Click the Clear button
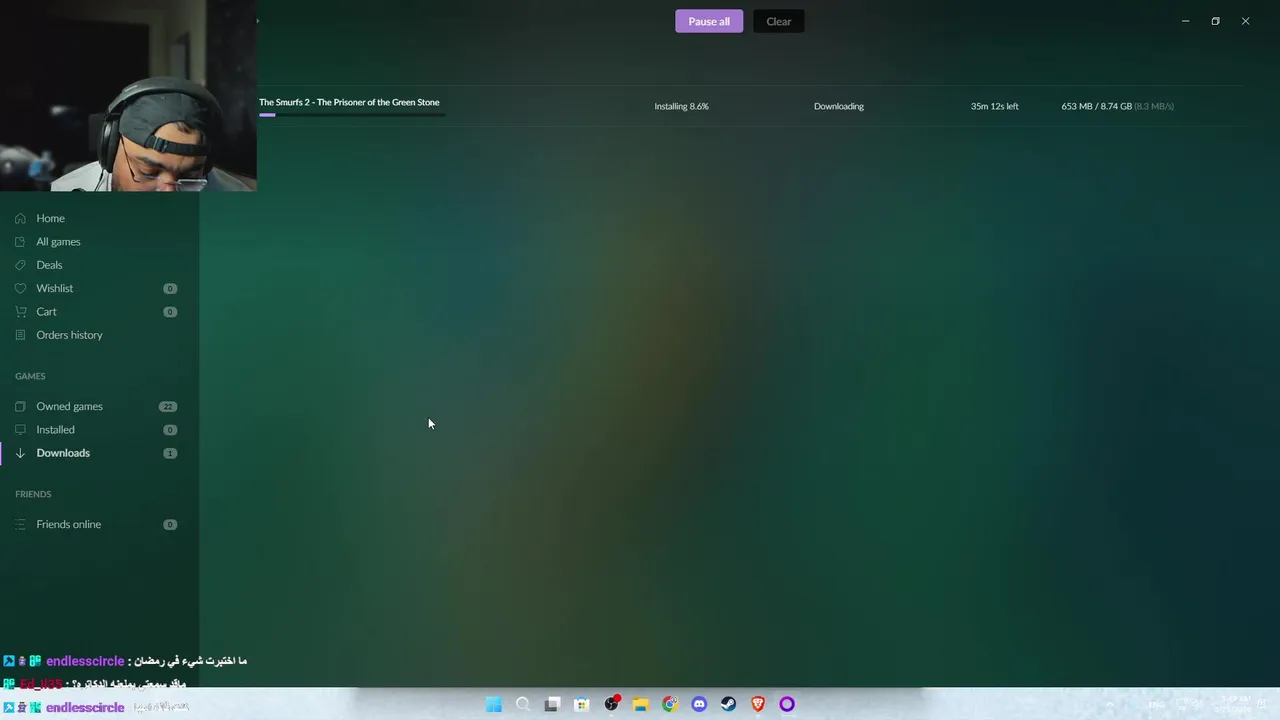Screen dimensions: 1280x720 tap(778, 21)
